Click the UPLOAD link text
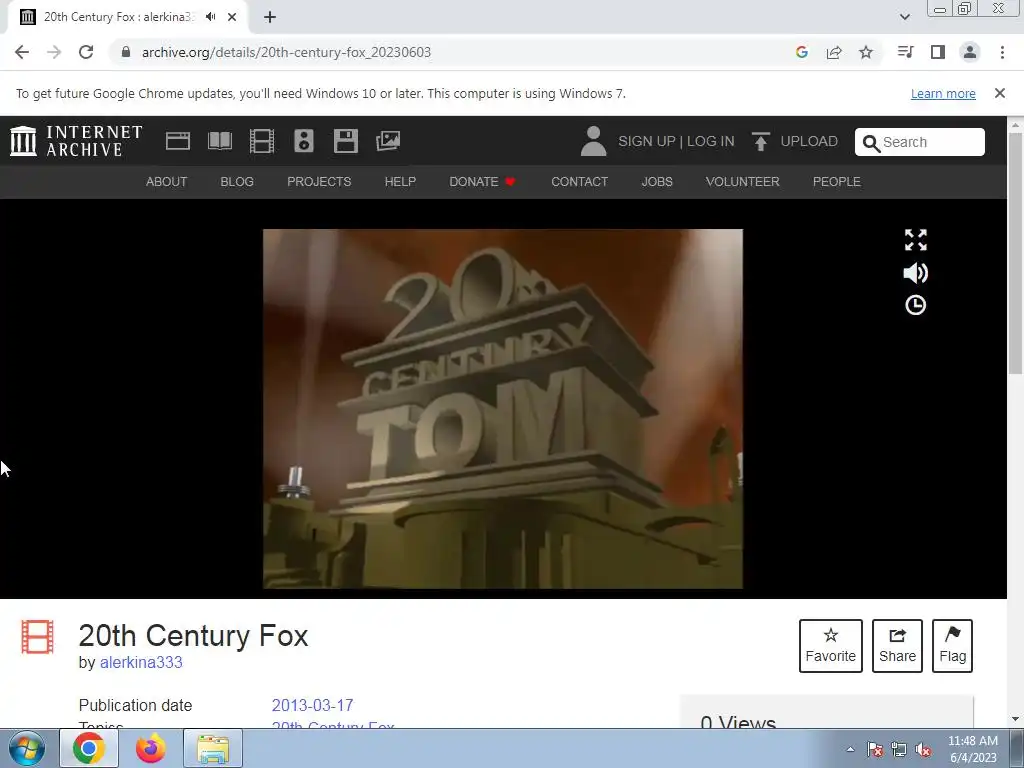 pyautogui.click(x=809, y=141)
